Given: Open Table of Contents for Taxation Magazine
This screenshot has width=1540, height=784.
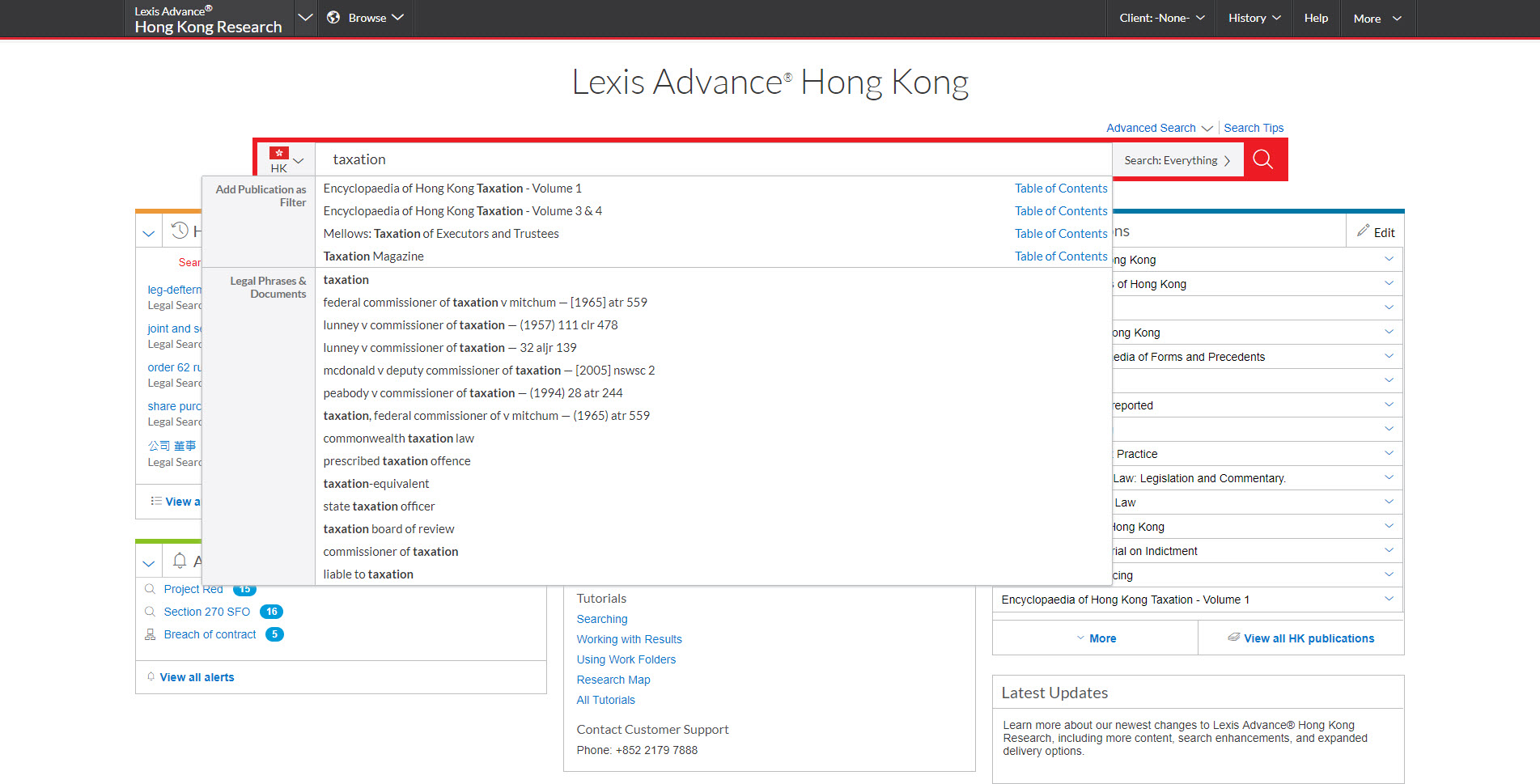Looking at the screenshot, I should click(1061, 256).
